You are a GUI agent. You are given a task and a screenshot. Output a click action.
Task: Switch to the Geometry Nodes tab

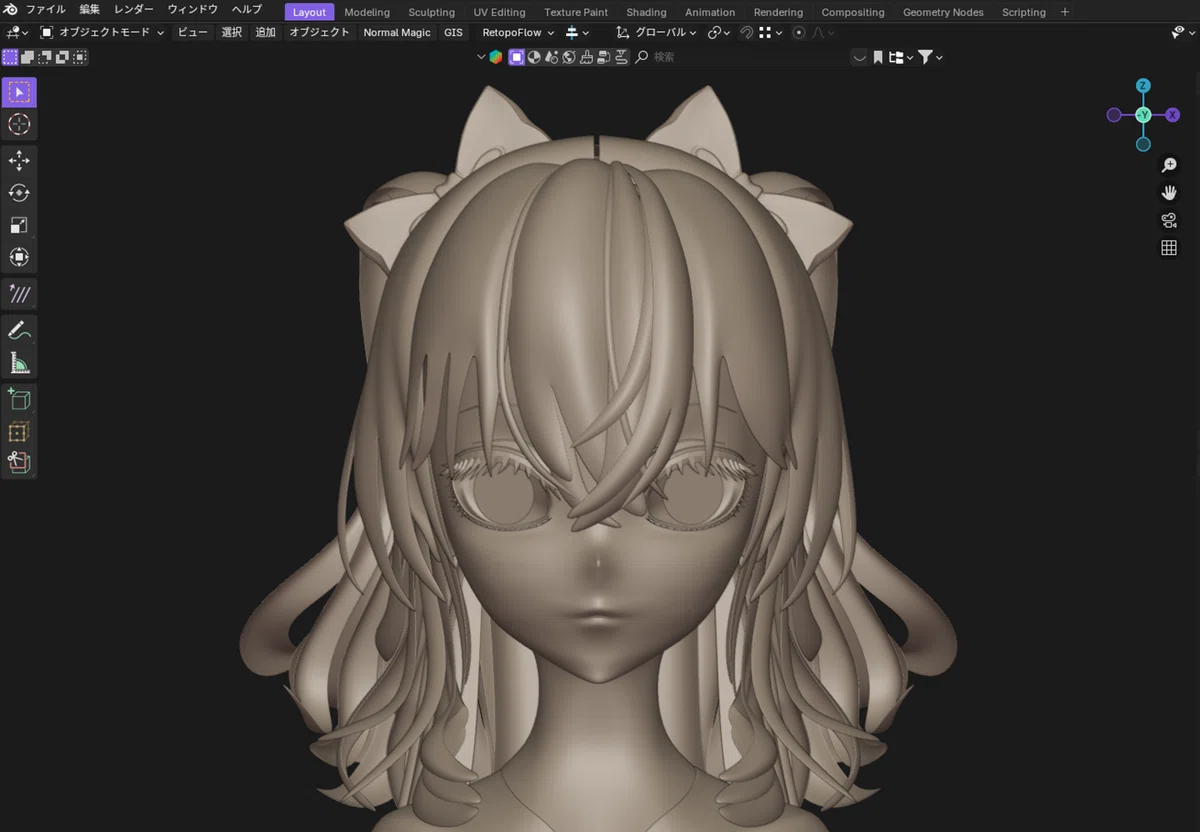point(943,12)
